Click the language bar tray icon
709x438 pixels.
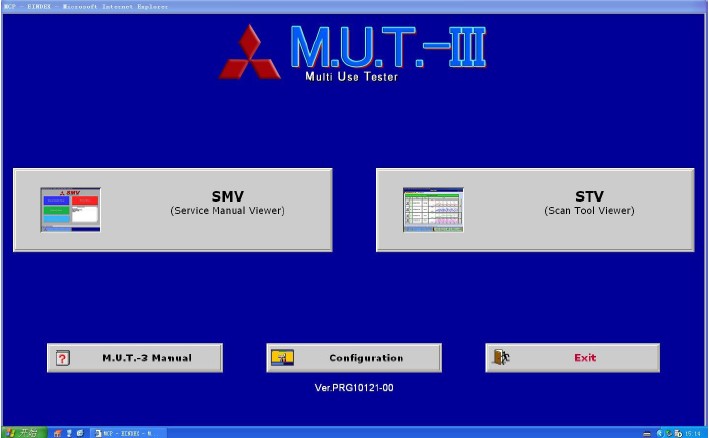[x=647, y=434]
